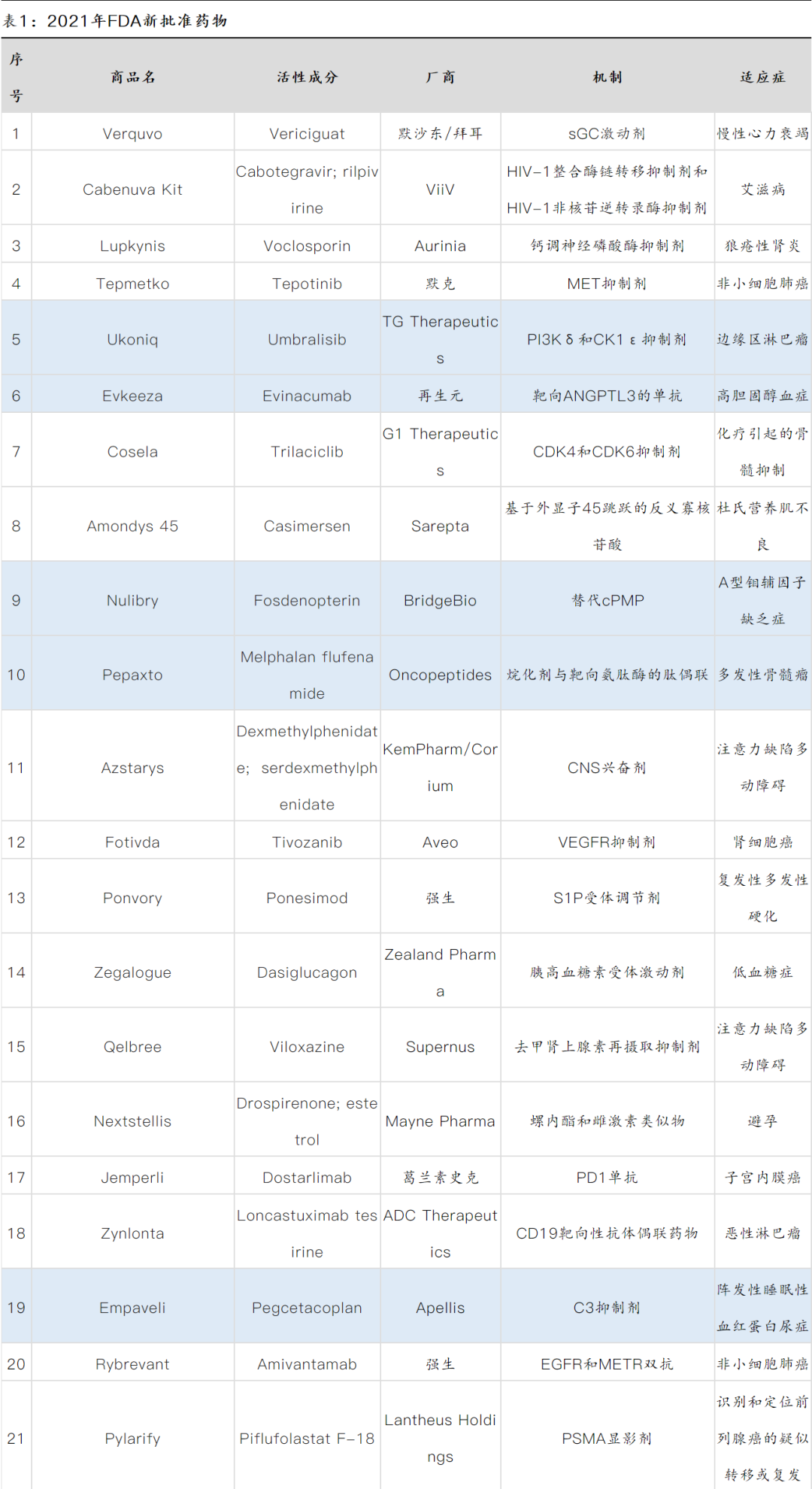Screen dimensions: 812x1489
Task: Click the 'Evkeeza' product name
Action: 132,396
